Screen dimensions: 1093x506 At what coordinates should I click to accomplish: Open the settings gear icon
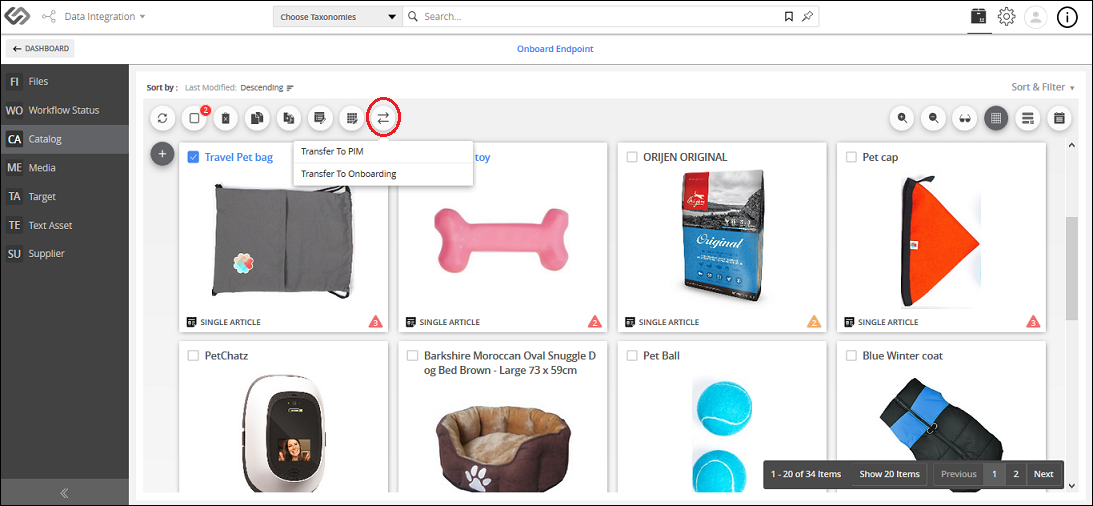tap(1006, 17)
